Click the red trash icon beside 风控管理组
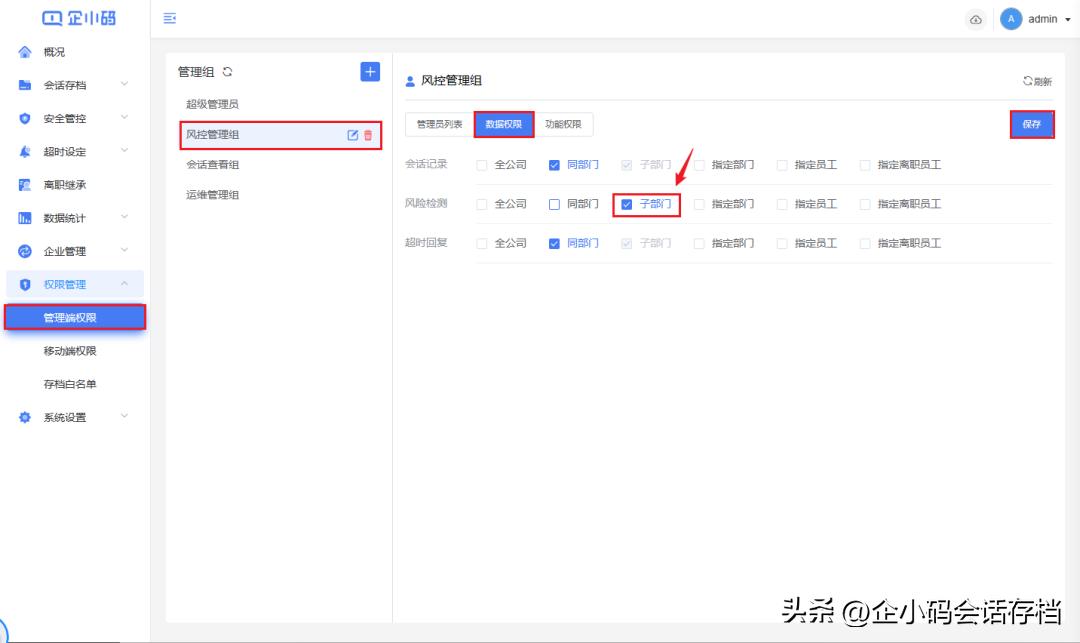Image resolution: width=1080 pixels, height=643 pixels. tap(370, 134)
